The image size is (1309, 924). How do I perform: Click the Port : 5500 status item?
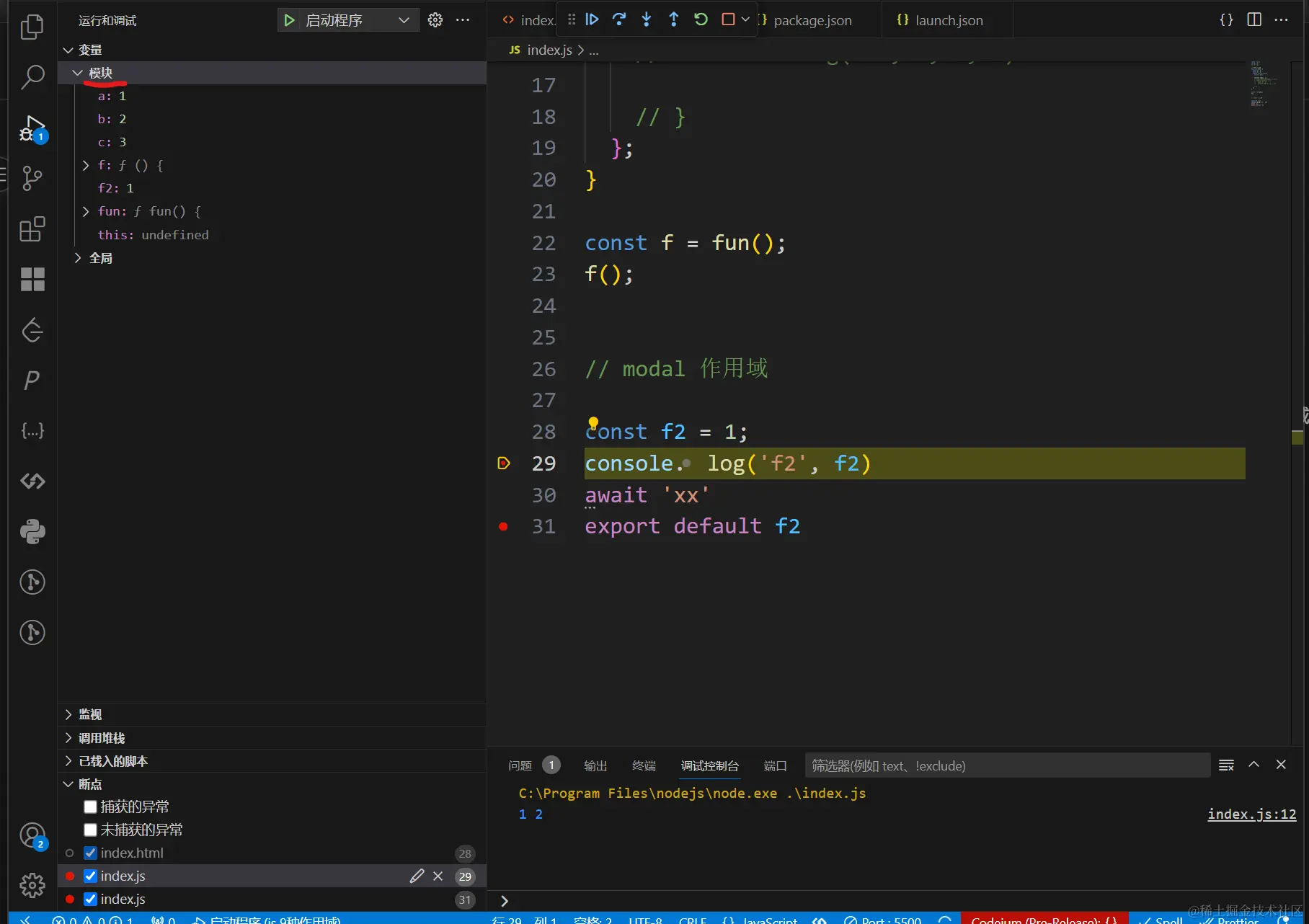pos(883,920)
